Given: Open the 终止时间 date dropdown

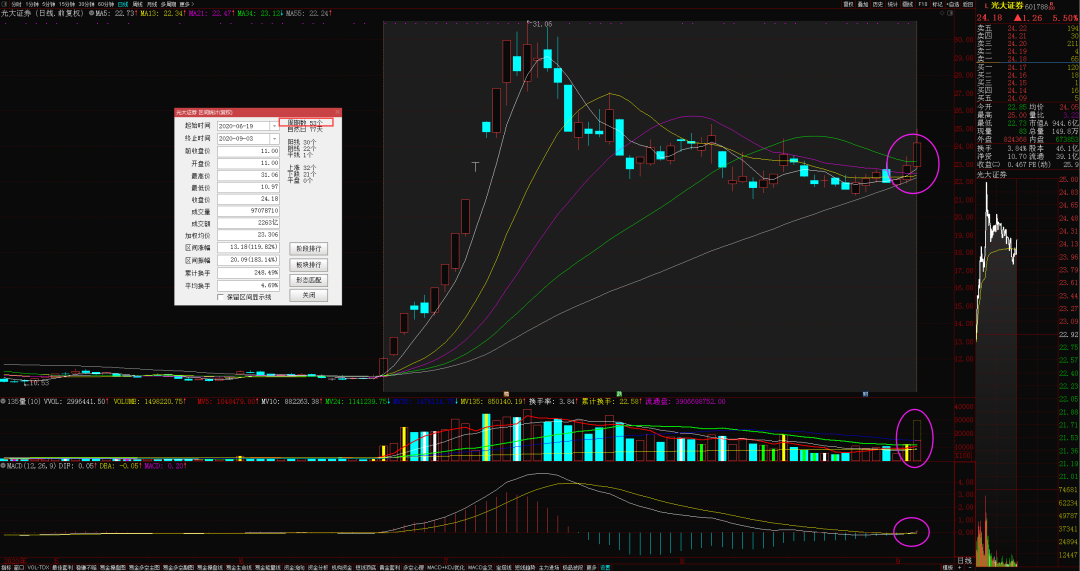Looking at the screenshot, I should [275, 138].
